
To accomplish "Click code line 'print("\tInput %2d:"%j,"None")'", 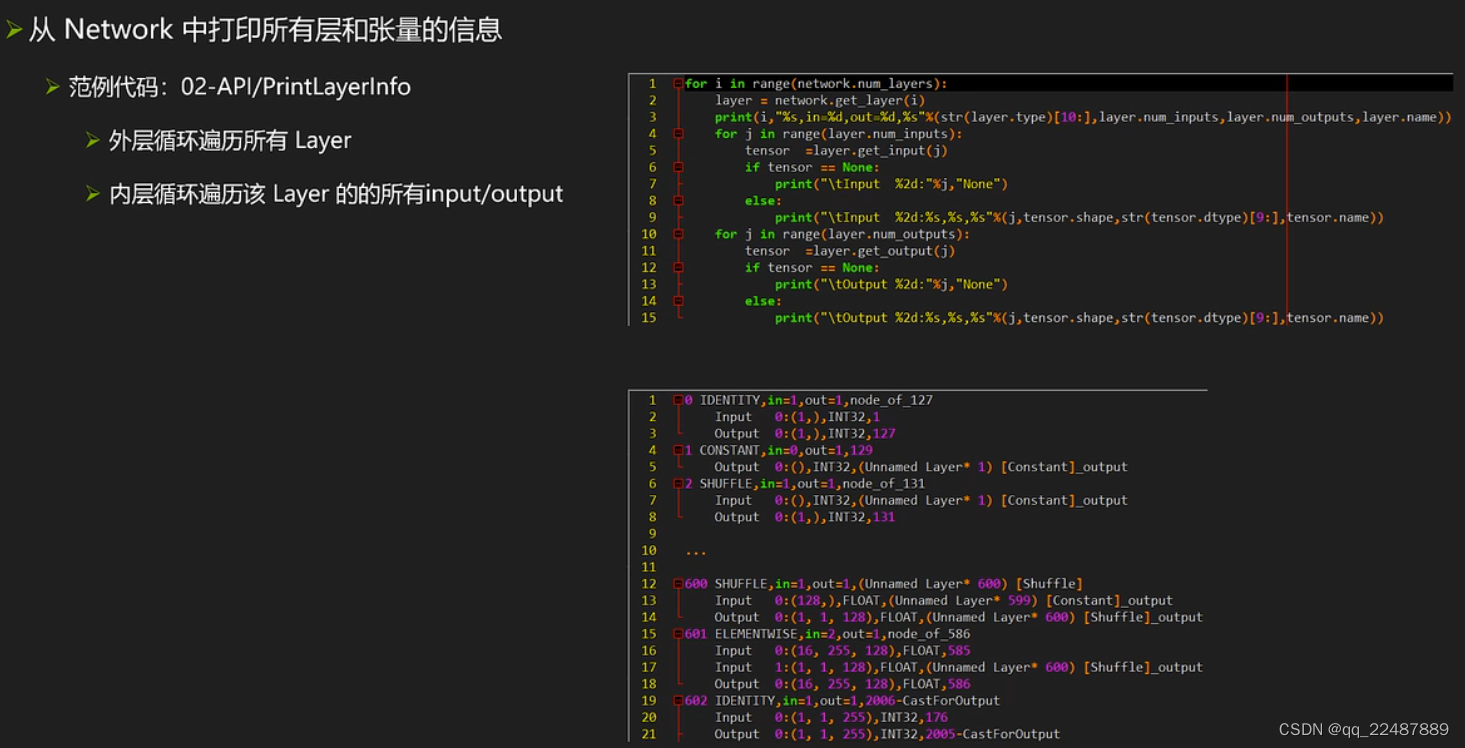I will click(891, 184).
